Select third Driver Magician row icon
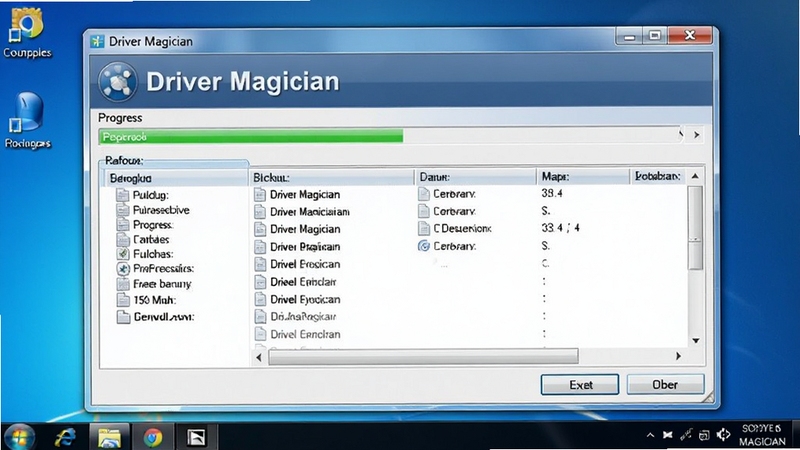This screenshot has width=800, height=450. point(260,229)
